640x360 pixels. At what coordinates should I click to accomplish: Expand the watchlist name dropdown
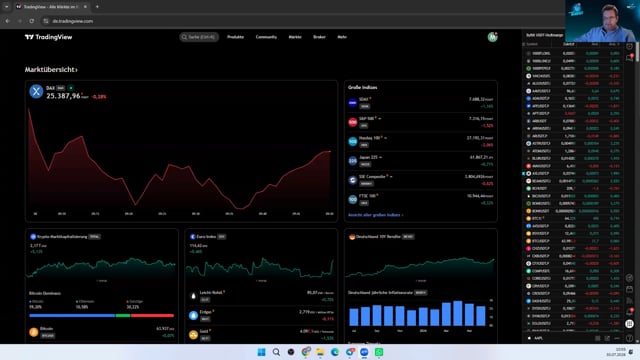(x=544, y=36)
